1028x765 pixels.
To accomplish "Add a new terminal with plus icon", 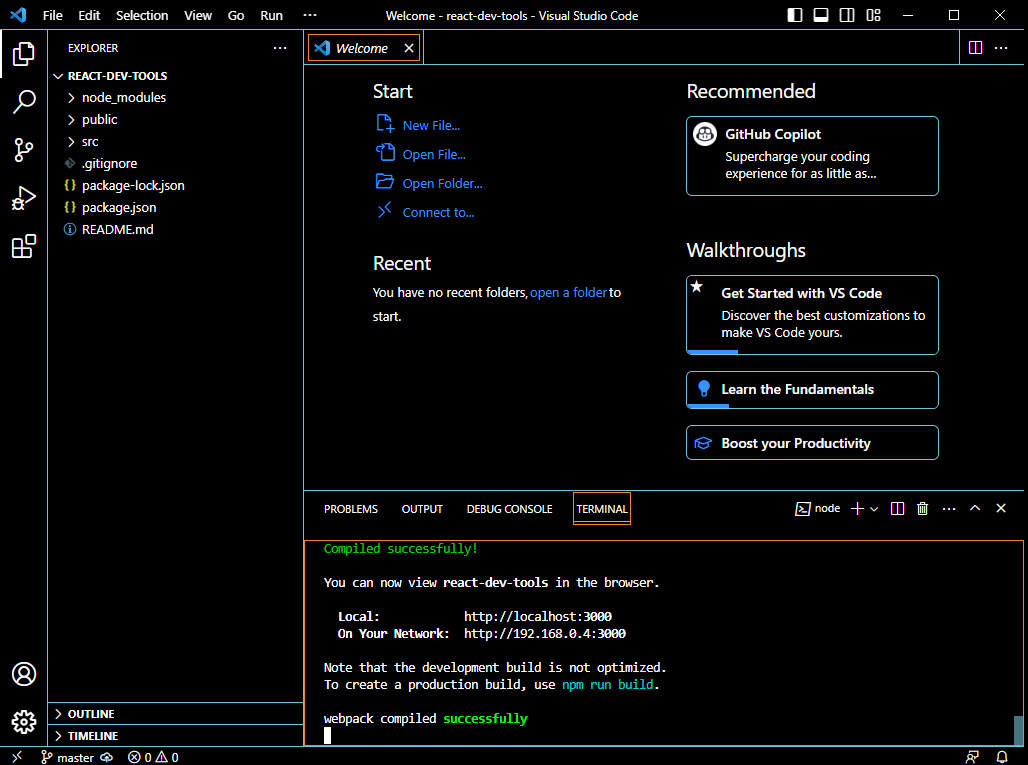I will (x=857, y=509).
